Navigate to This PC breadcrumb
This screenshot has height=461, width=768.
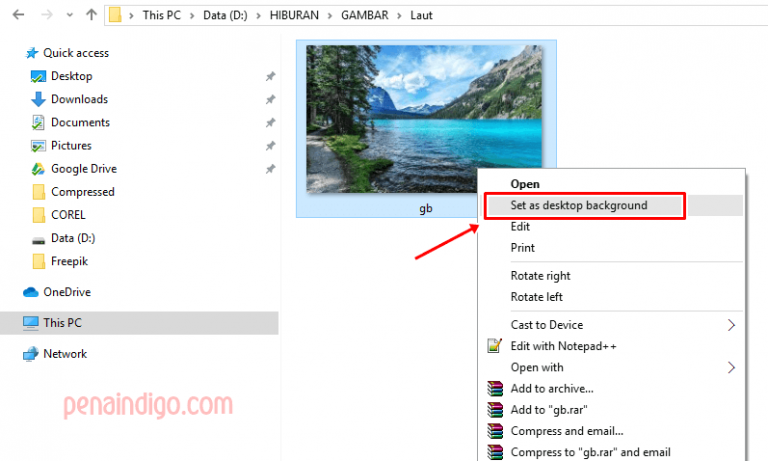162,15
